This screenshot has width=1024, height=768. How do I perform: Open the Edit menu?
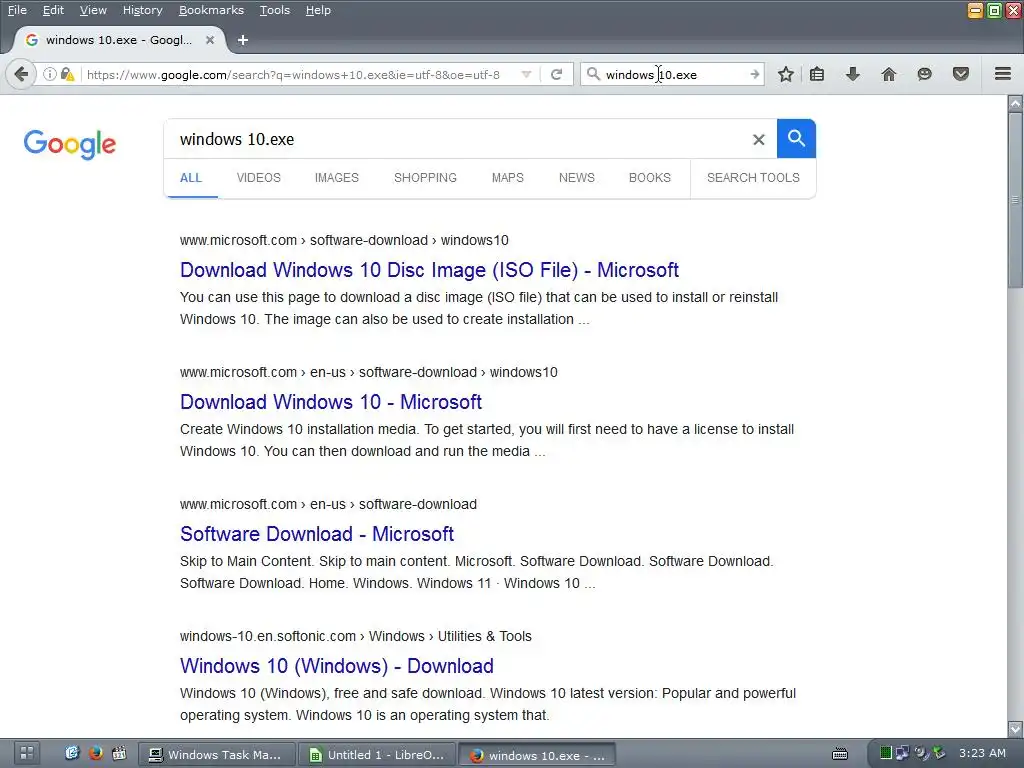pyautogui.click(x=53, y=10)
